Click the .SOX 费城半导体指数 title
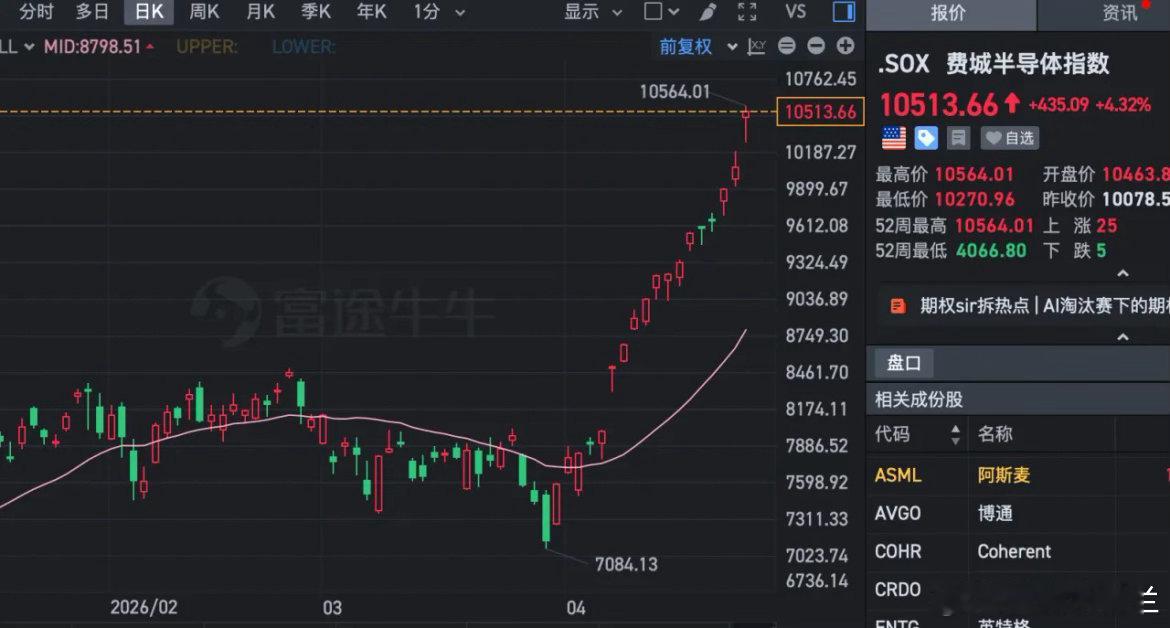 tap(993, 64)
